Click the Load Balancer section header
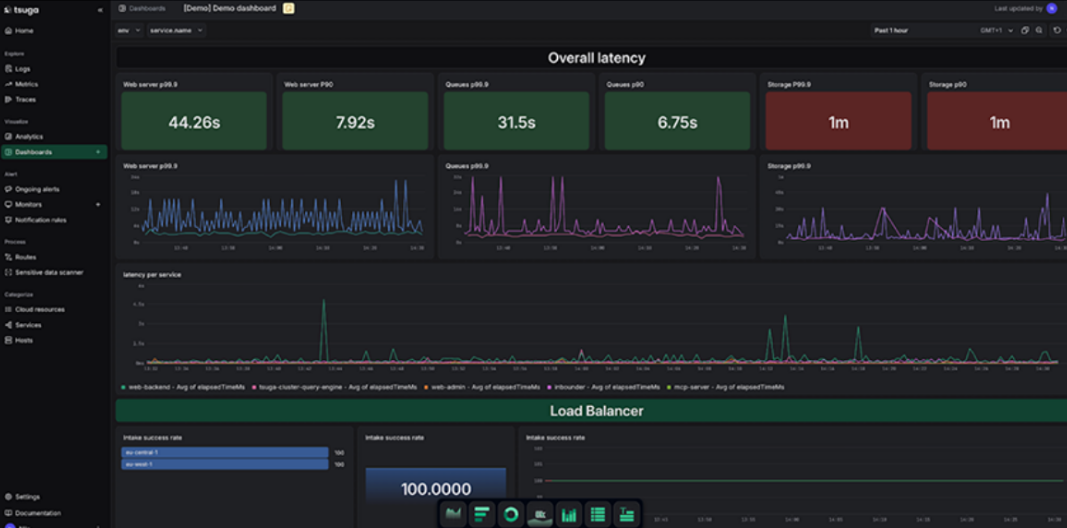 pos(591,411)
